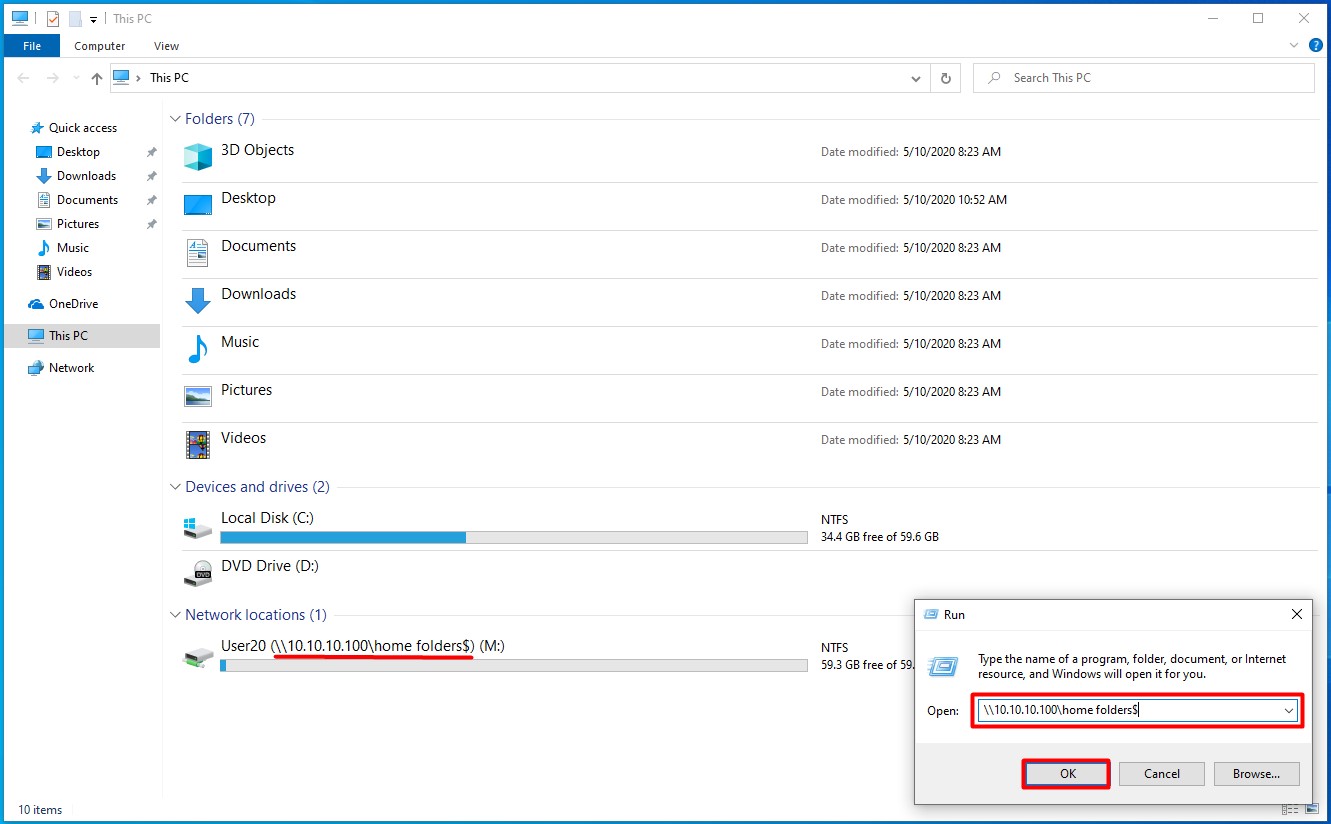Viewport: 1331px width, 824px height.
Task: Collapse the Network locations group
Action: pyautogui.click(x=174, y=615)
